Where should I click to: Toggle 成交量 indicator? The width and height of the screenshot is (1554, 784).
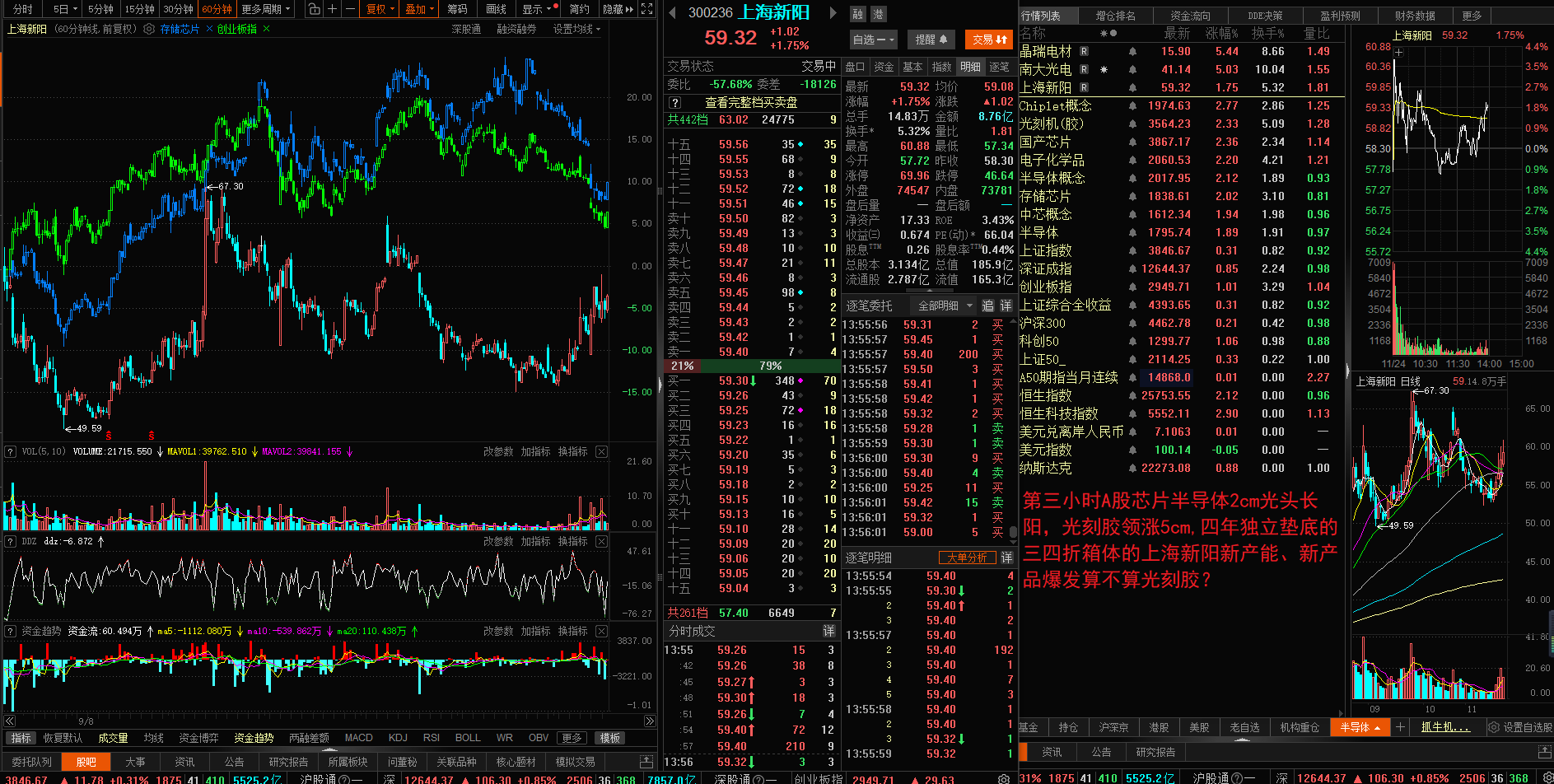pyautogui.click(x=113, y=738)
